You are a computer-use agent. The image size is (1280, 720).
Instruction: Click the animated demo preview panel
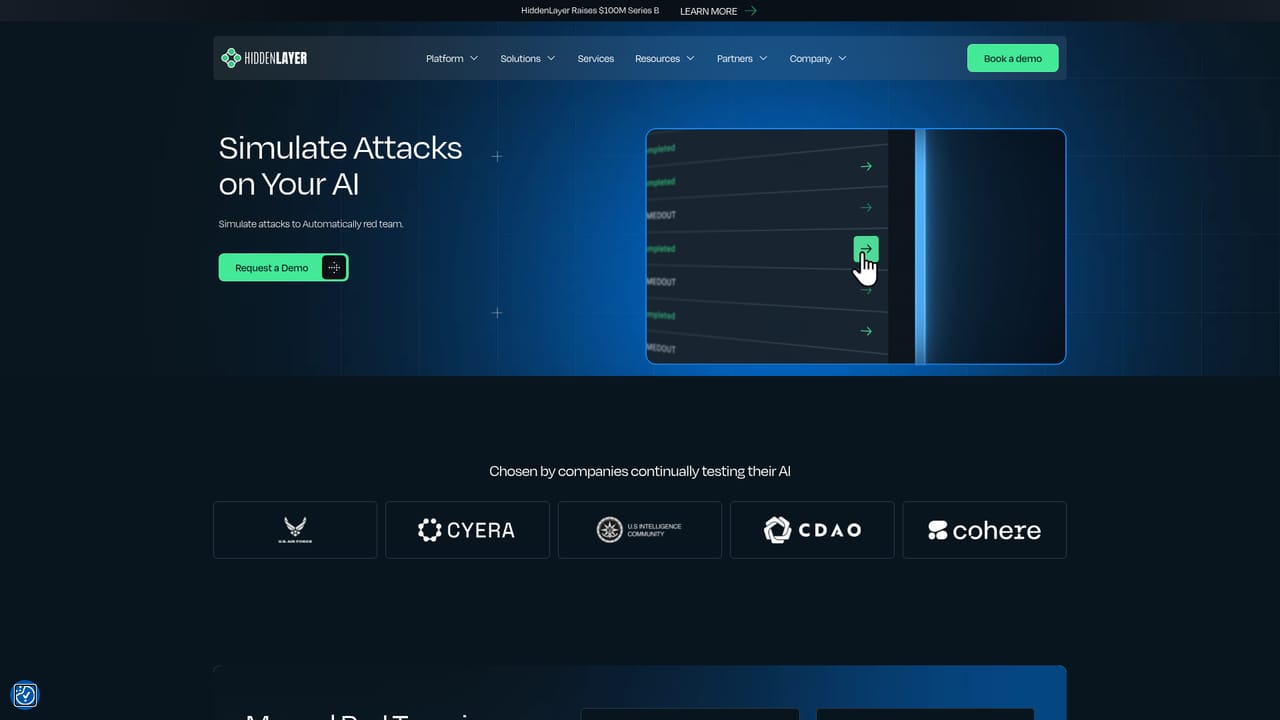click(x=856, y=246)
